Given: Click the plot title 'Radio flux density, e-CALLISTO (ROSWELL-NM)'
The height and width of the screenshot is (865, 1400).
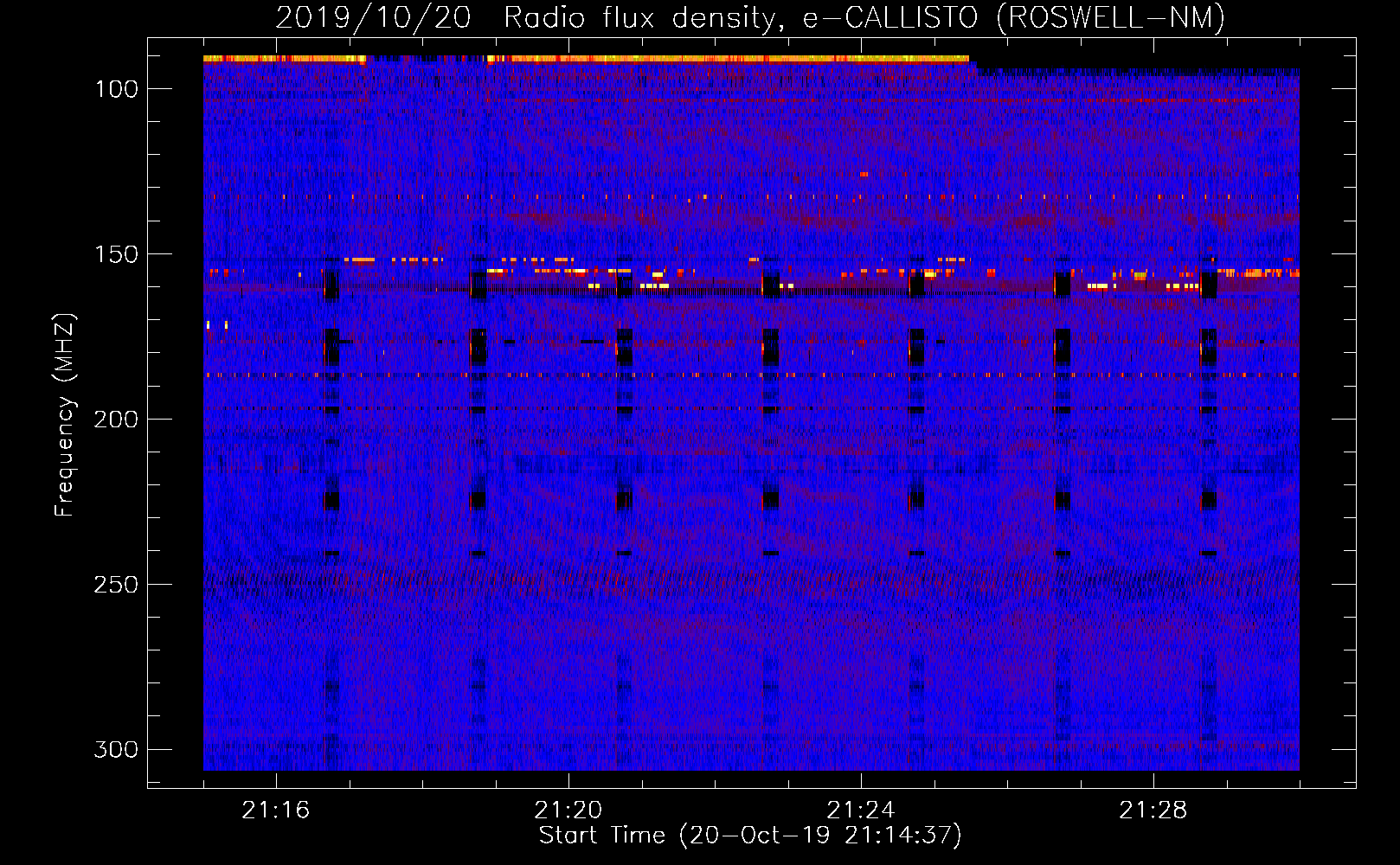Looking at the screenshot, I should point(864,18).
